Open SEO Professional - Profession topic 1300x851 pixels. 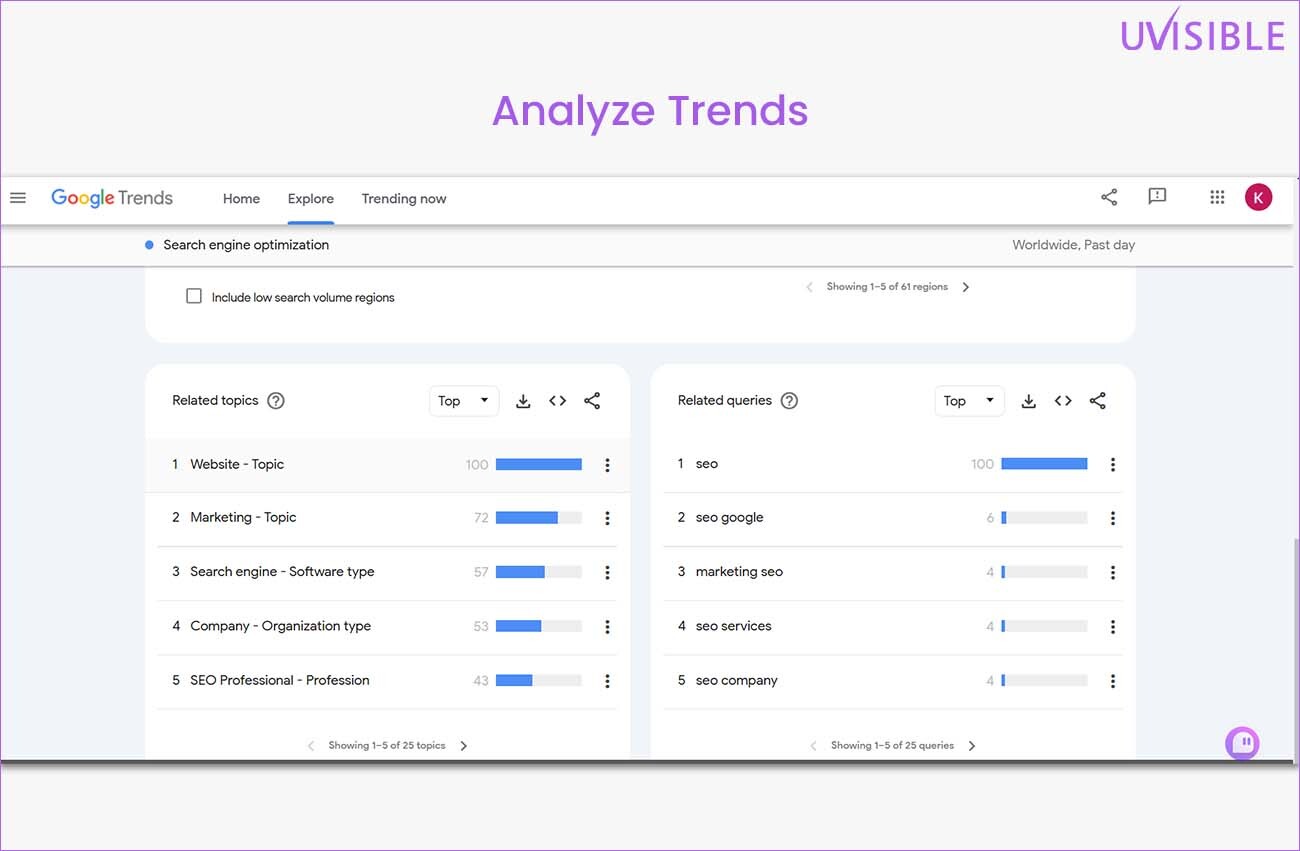(x=280, y=680)
